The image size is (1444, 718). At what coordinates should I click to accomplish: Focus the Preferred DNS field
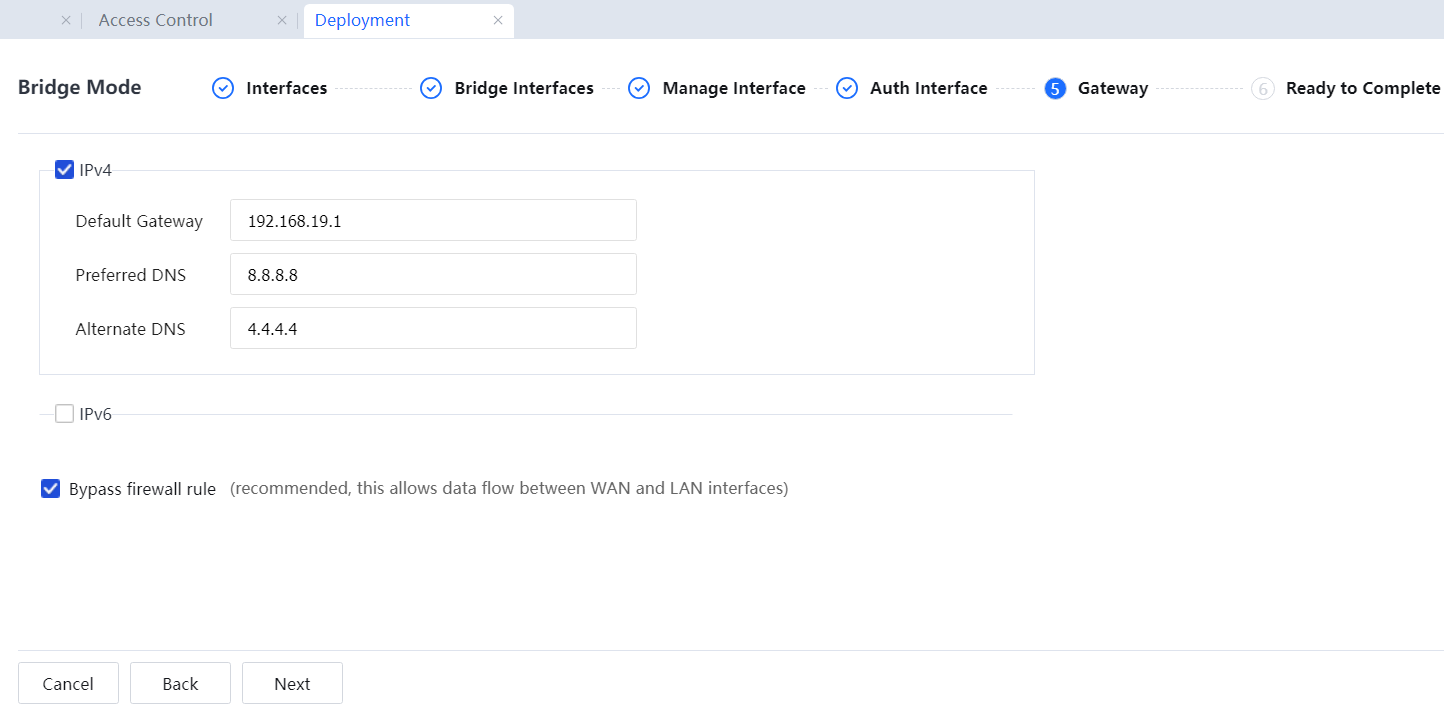click(x=433, y=274)
